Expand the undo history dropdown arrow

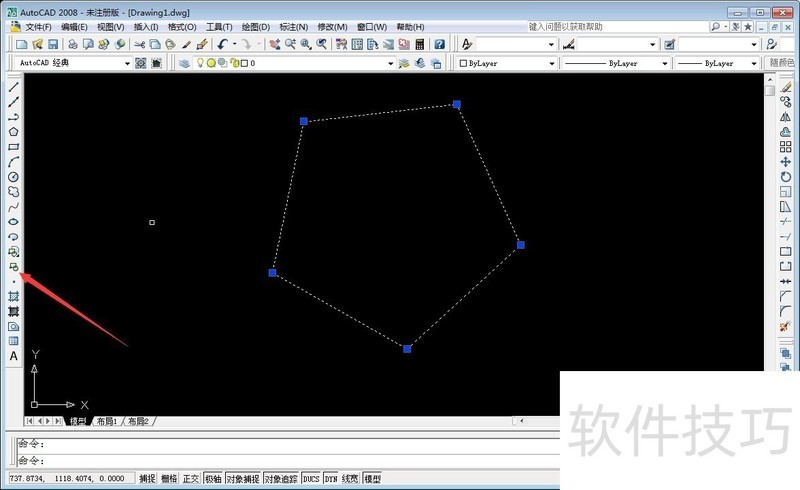tap(235, 44)
